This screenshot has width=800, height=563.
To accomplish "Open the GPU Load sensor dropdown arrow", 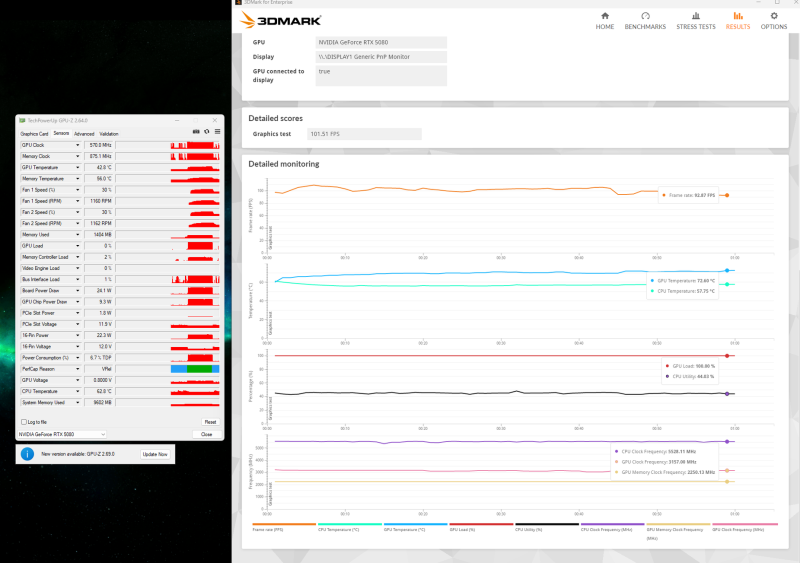I will 78,246.
